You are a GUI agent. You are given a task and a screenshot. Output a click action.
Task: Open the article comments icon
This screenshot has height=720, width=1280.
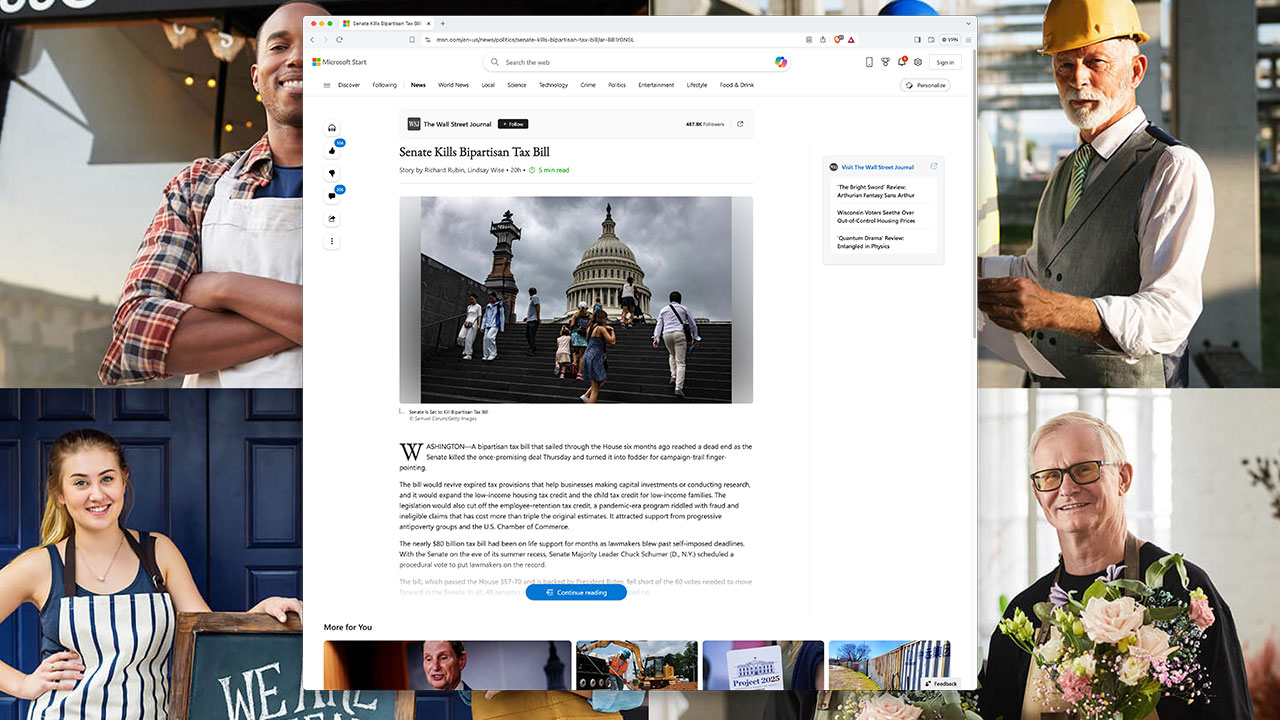click(x=332, y=196)
